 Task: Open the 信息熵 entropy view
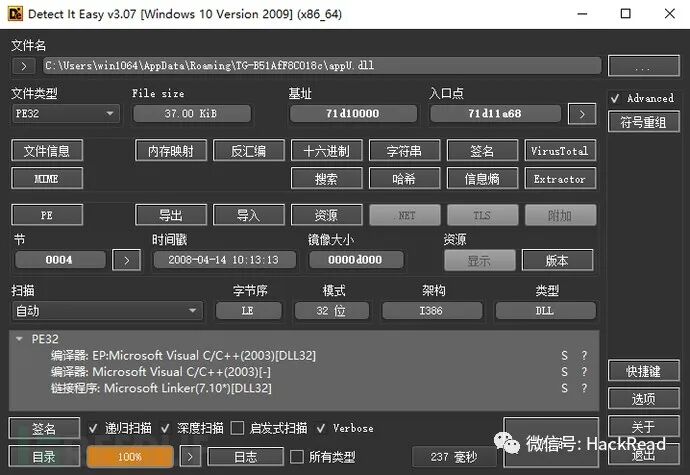pyautogui.click(x=482, y=179)
